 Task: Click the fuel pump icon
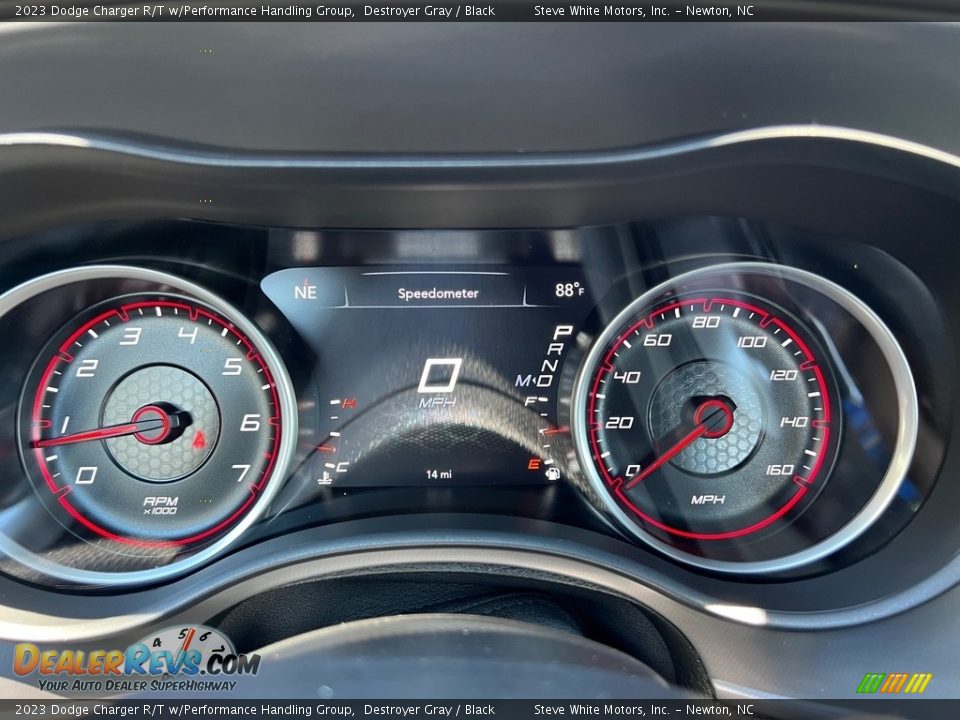(x=552, y=473)
